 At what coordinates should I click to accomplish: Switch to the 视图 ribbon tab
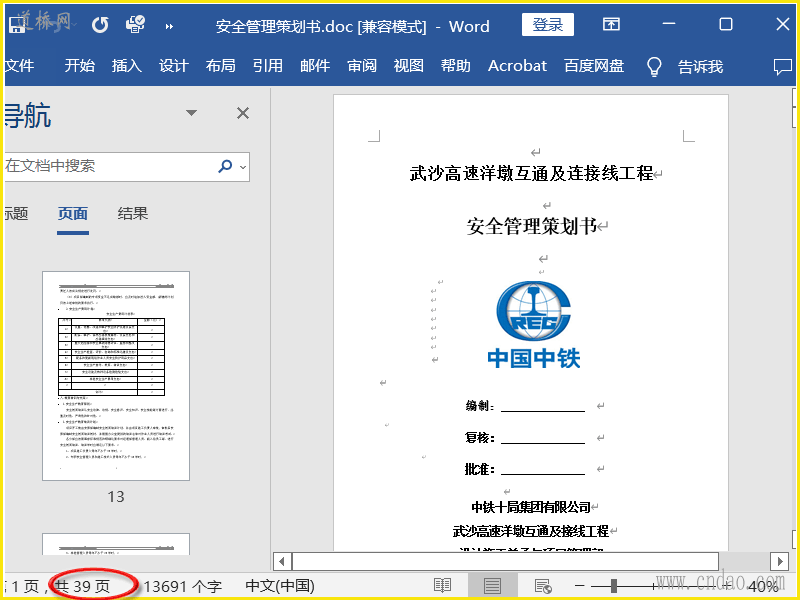pyautogui.click(x=409, y=66)
